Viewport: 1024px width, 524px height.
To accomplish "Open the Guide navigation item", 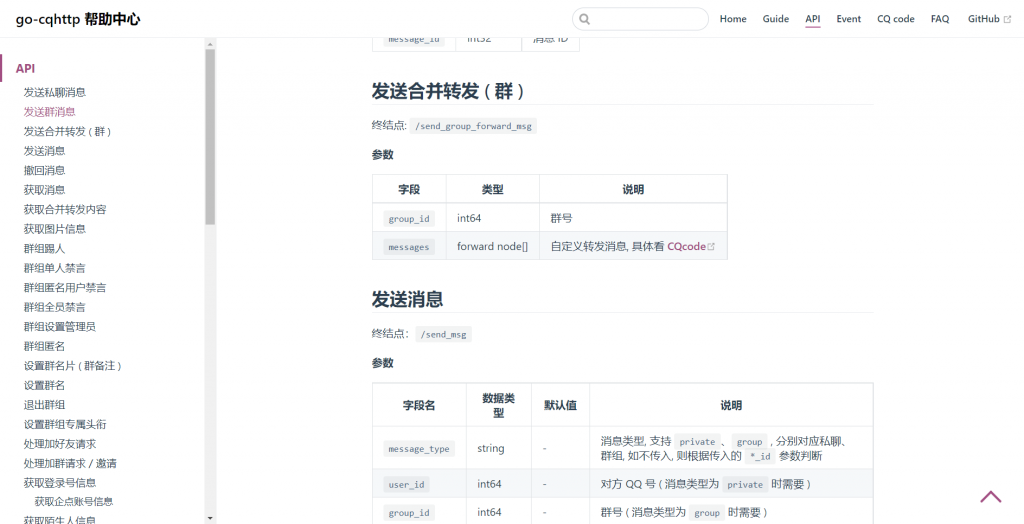I will pos(775,19).
